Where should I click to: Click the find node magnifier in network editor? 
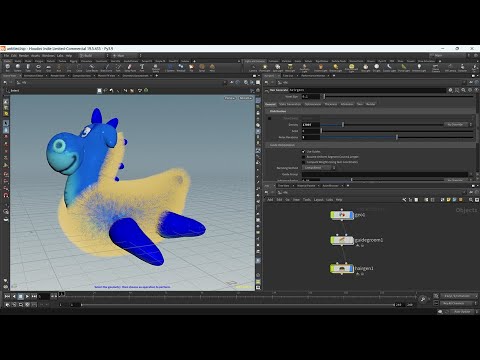pyautogui.click(x=470, y=200)
